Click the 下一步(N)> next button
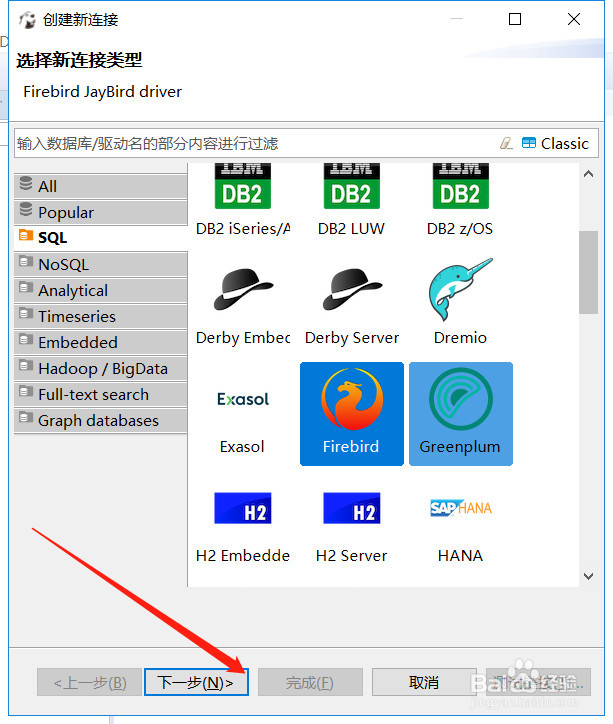 click(x=196, y=682)
